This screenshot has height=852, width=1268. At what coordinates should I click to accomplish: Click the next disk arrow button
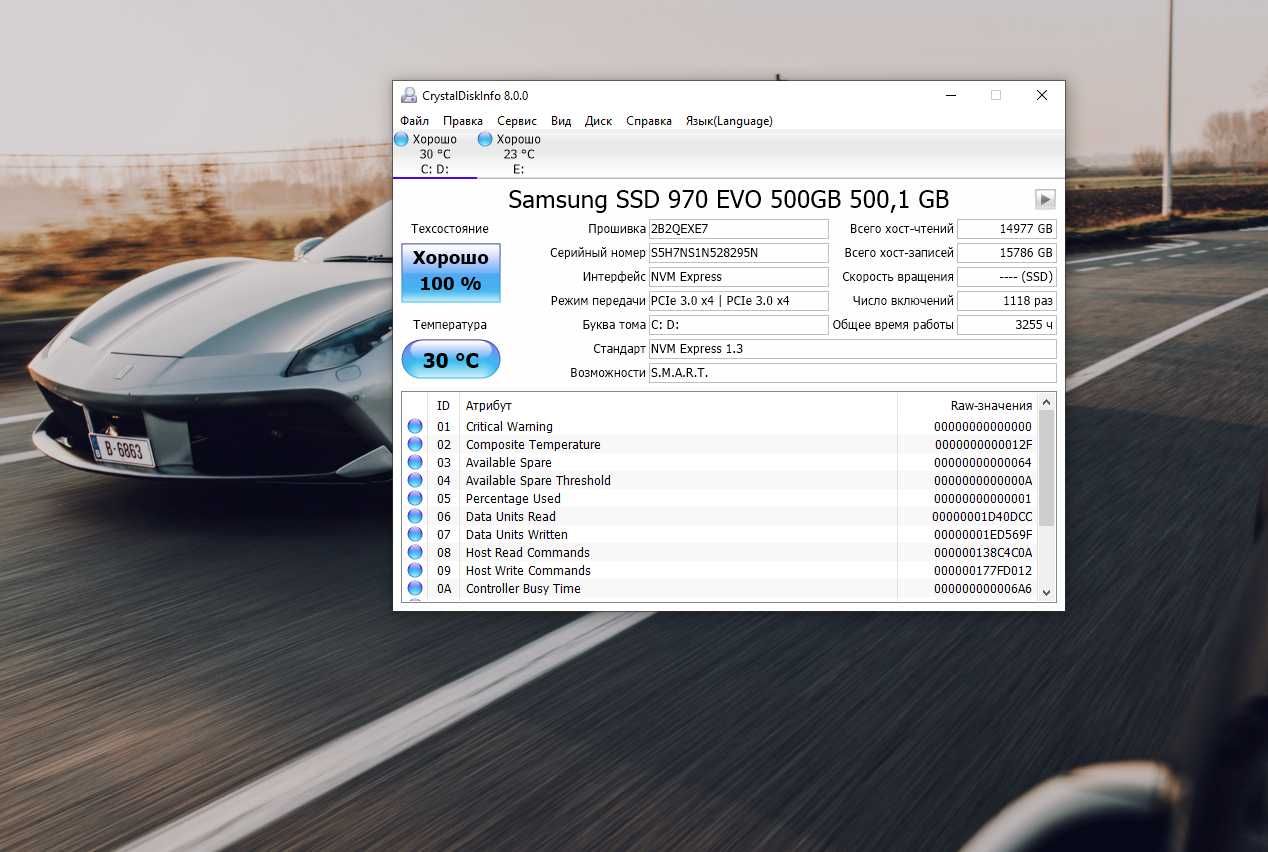click(x=1045, y=199)
